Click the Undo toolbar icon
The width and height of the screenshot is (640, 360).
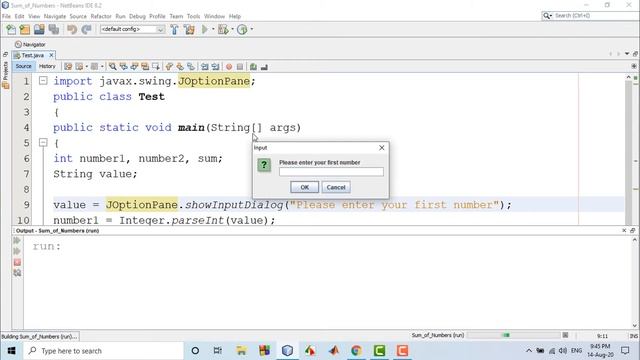click(72, 29)
